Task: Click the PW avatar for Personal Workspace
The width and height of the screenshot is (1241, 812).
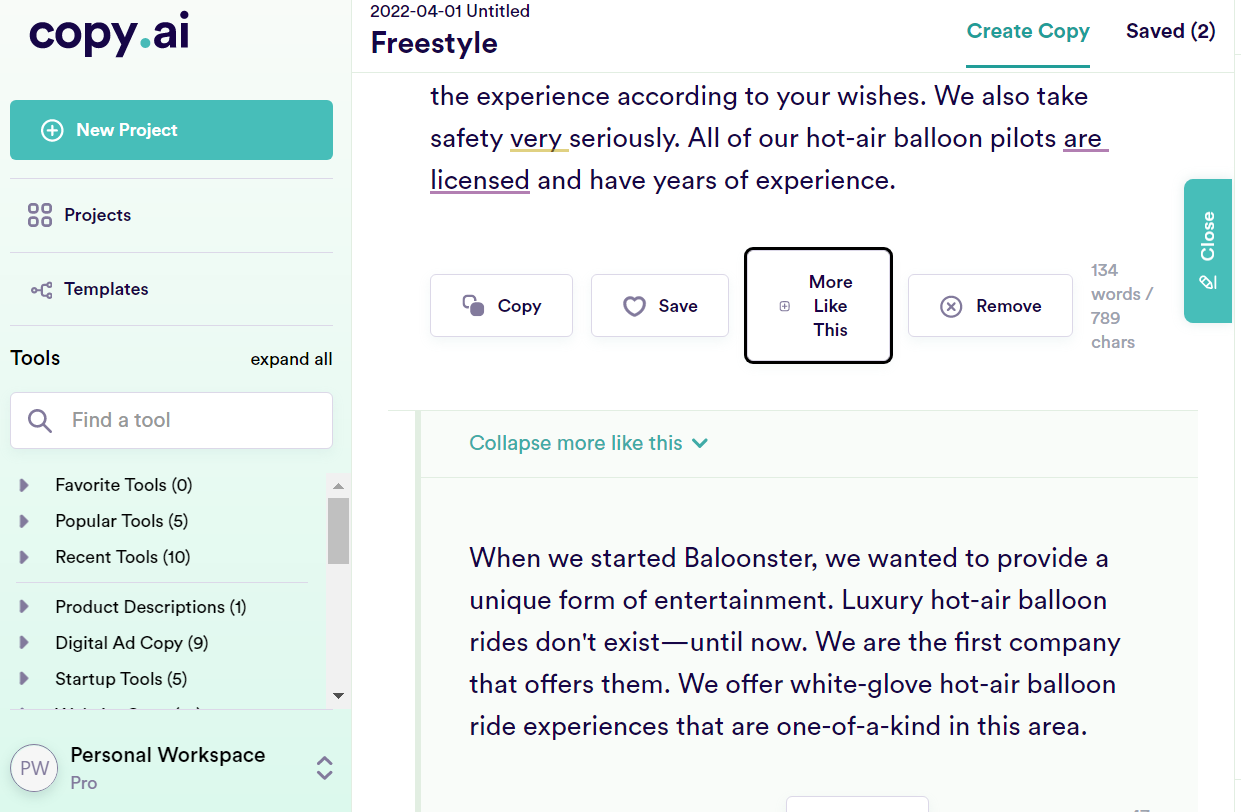Action: coord(34,767)
